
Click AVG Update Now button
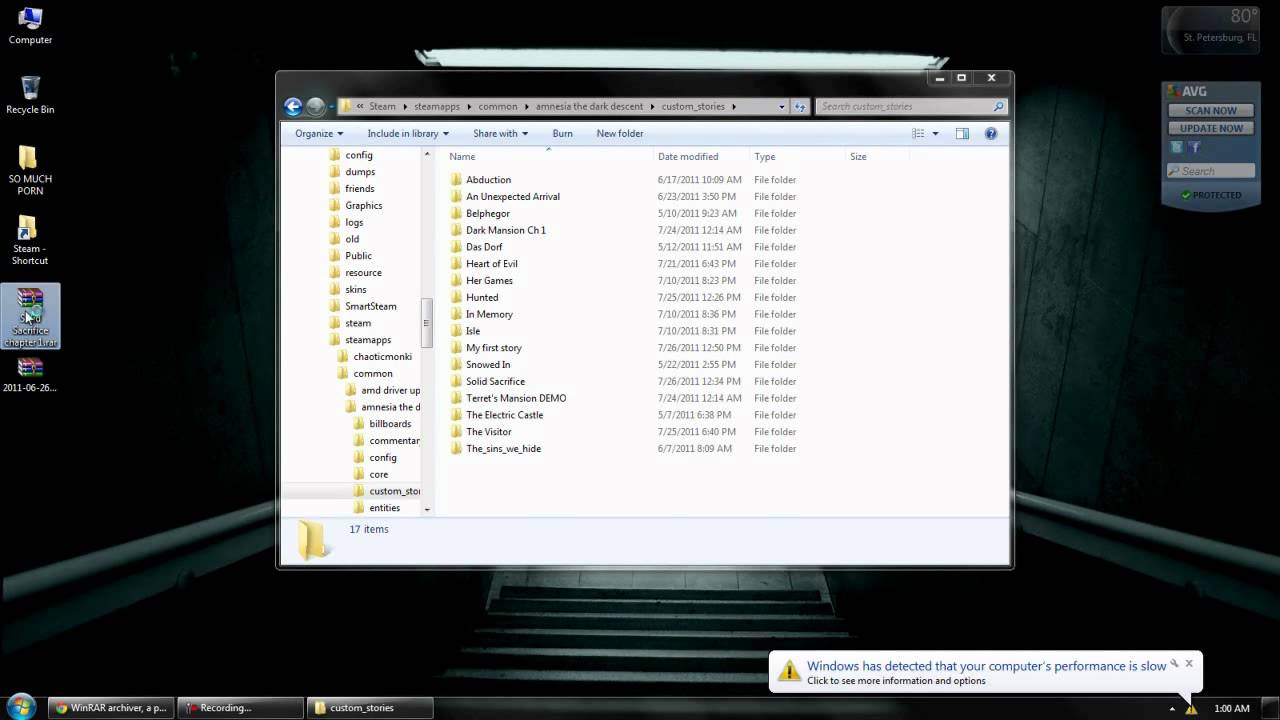point(1211,128)
